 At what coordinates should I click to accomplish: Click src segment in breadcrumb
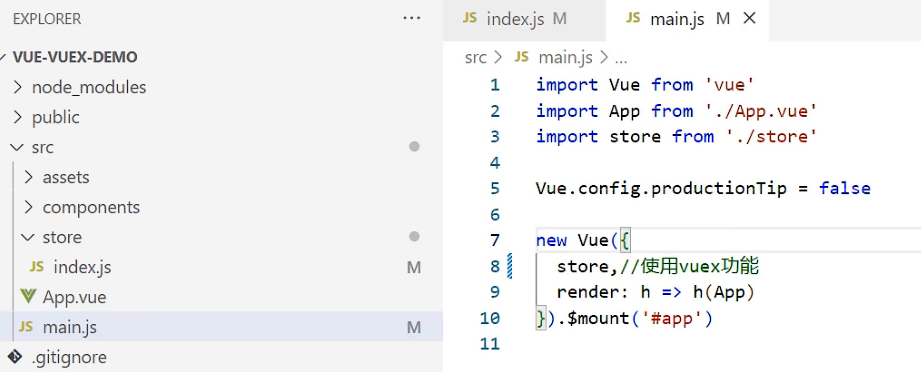[476, 58]
